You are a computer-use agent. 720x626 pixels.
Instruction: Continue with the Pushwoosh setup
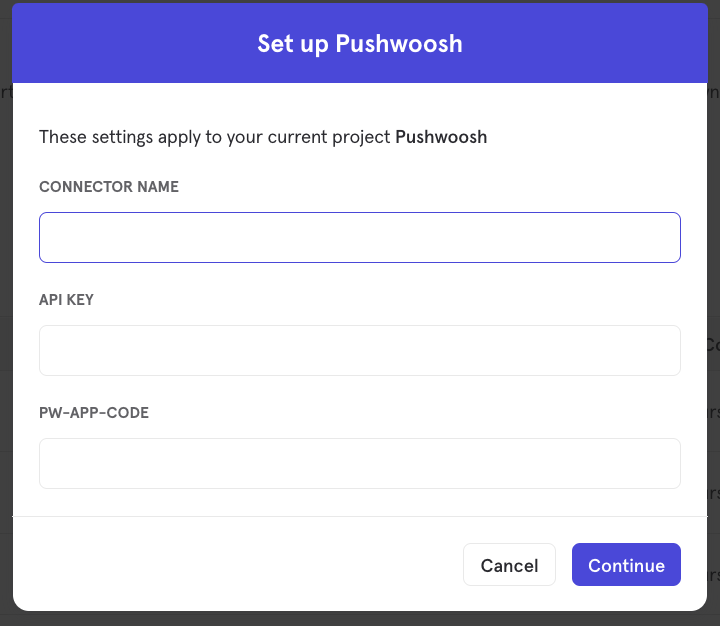626,565
